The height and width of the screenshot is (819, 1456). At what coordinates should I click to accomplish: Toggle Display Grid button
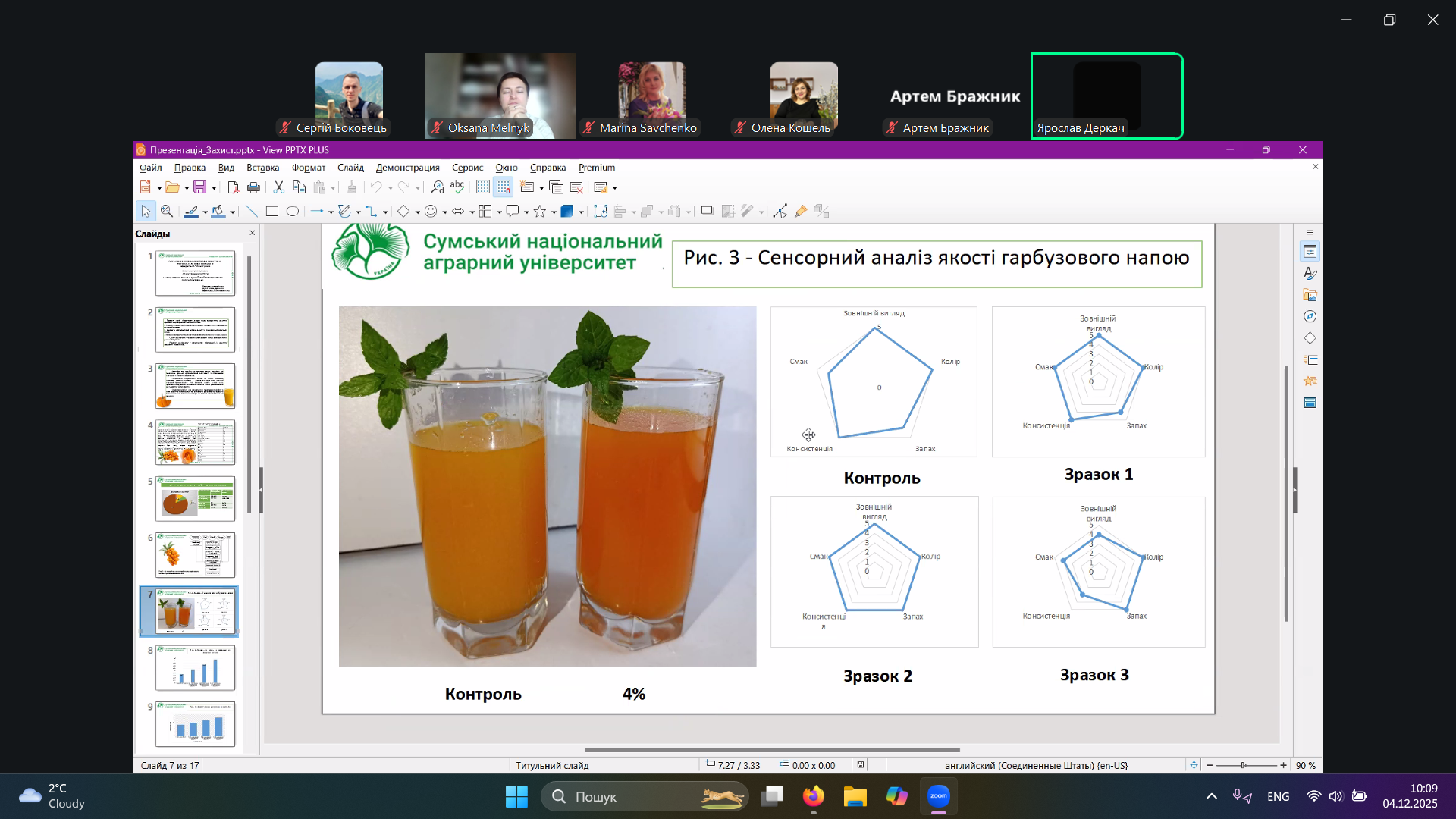(482, 187)
